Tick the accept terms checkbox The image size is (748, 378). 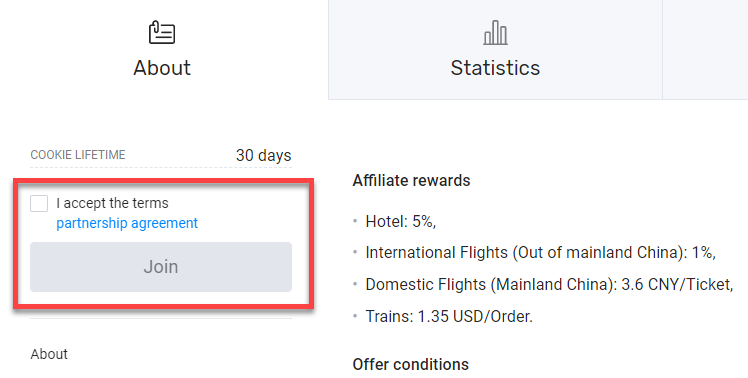click(x=39, y=203)
